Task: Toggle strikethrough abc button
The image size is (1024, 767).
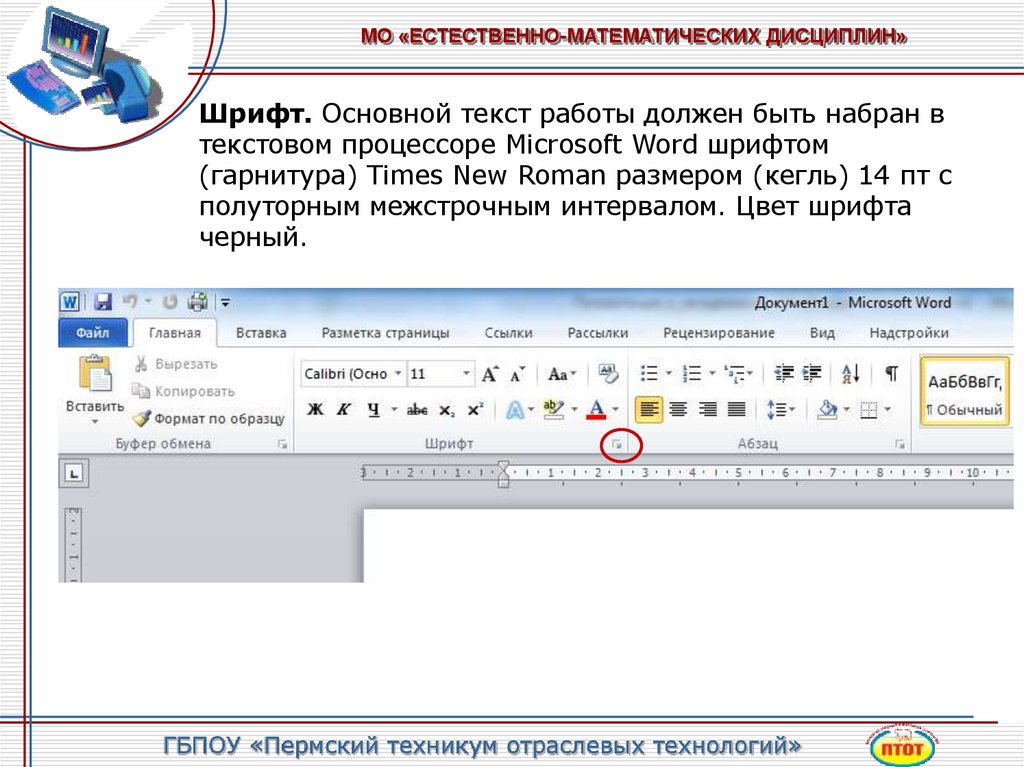Action: click(417, 410)
